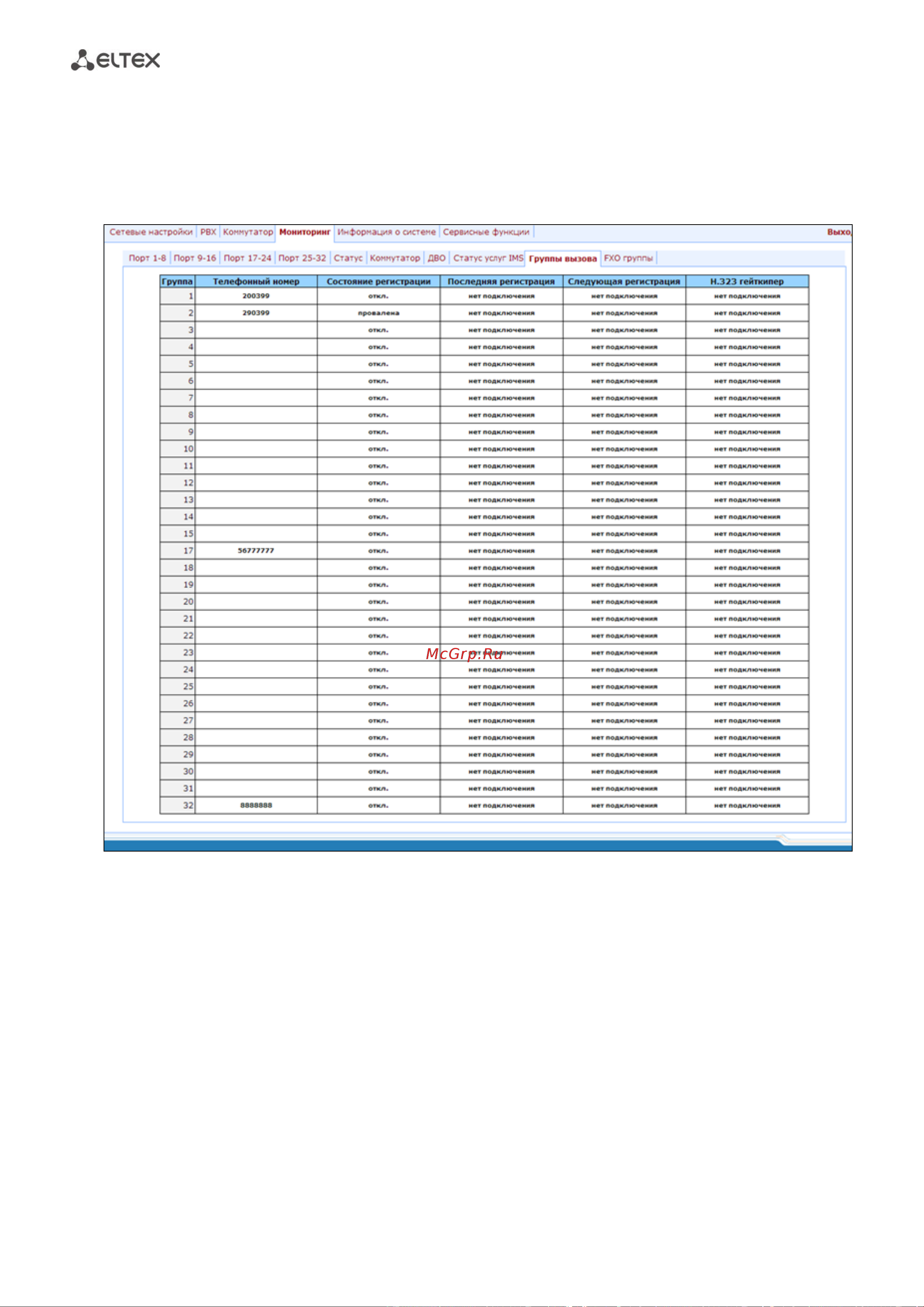Select phone number 200399 in group 1
This screenshot has width=924, height=1307.
(256, 296)
